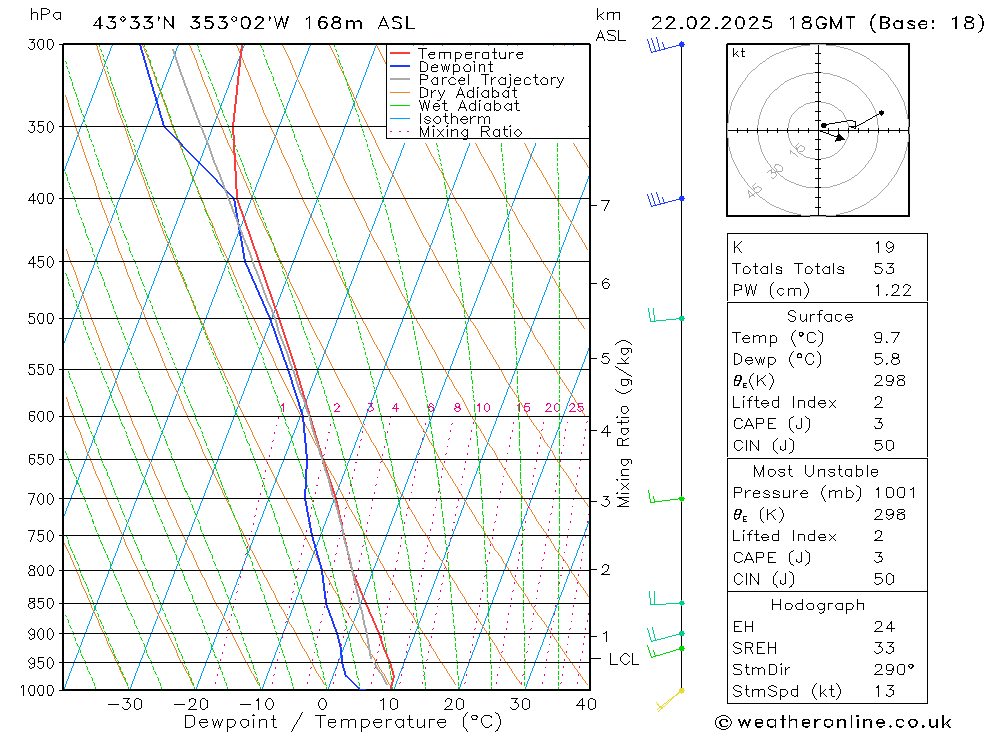
Task: Select the Wet Adiabat legend entry
Action: (455, 106)
